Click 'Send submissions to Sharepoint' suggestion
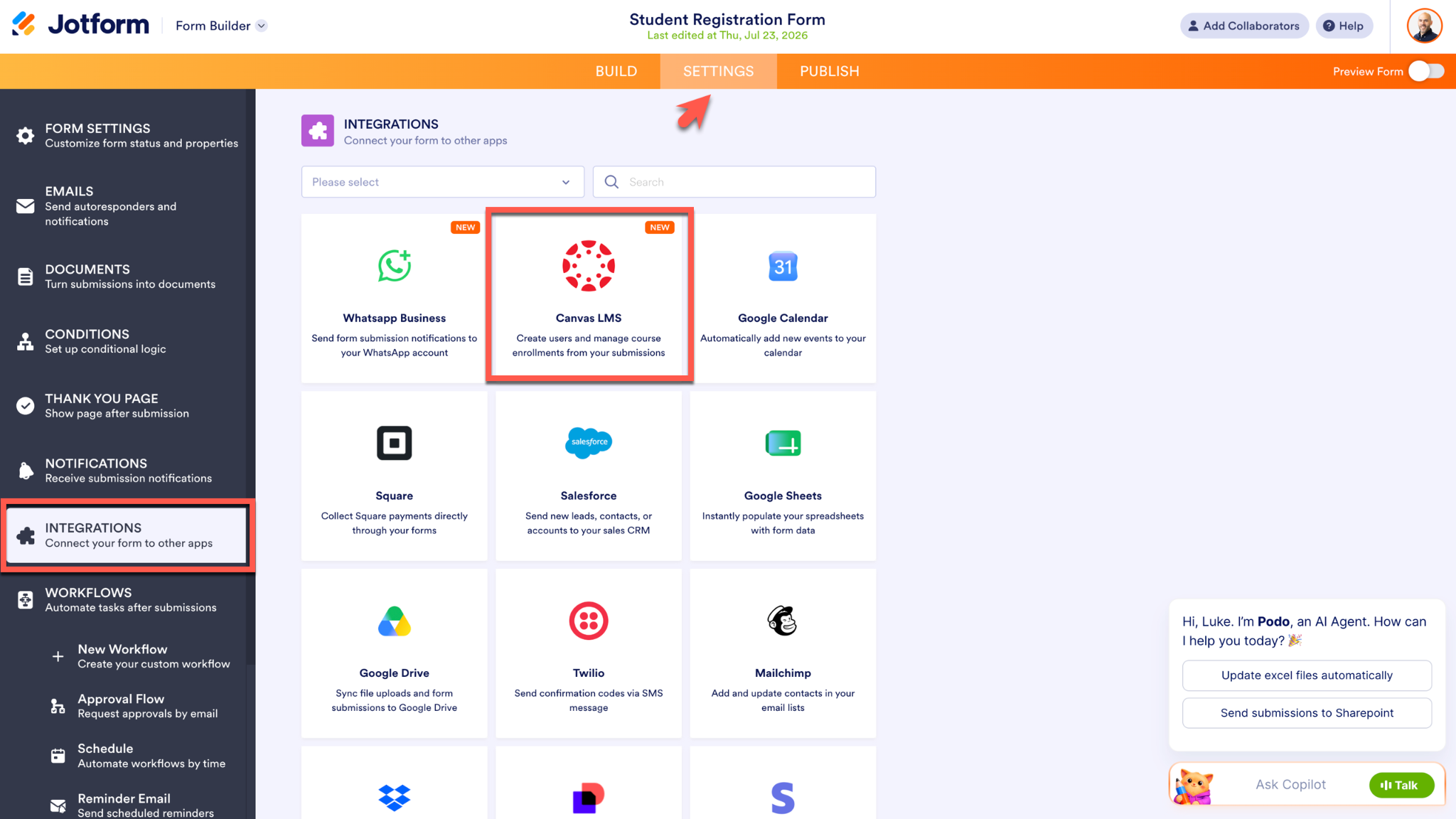The image size is (1456, 819). click(x=1307, y=713)
